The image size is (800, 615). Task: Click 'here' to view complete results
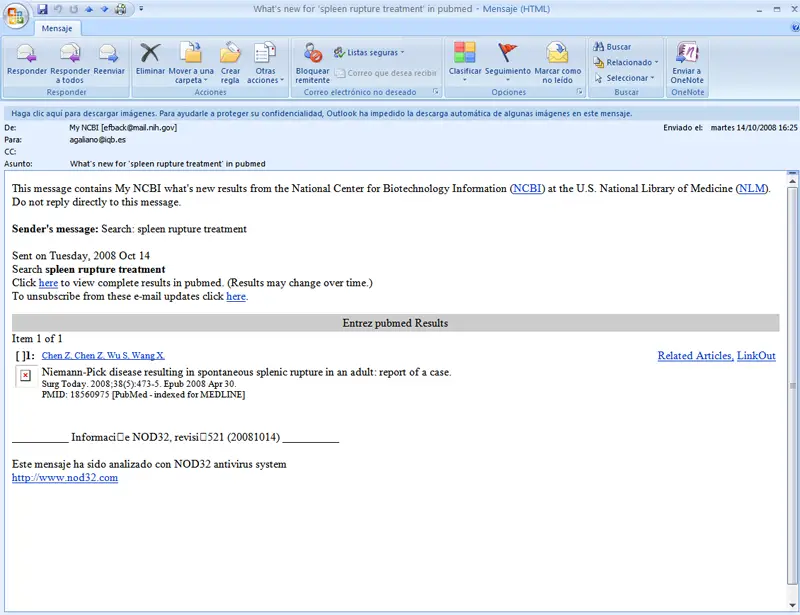coord(48,283)
